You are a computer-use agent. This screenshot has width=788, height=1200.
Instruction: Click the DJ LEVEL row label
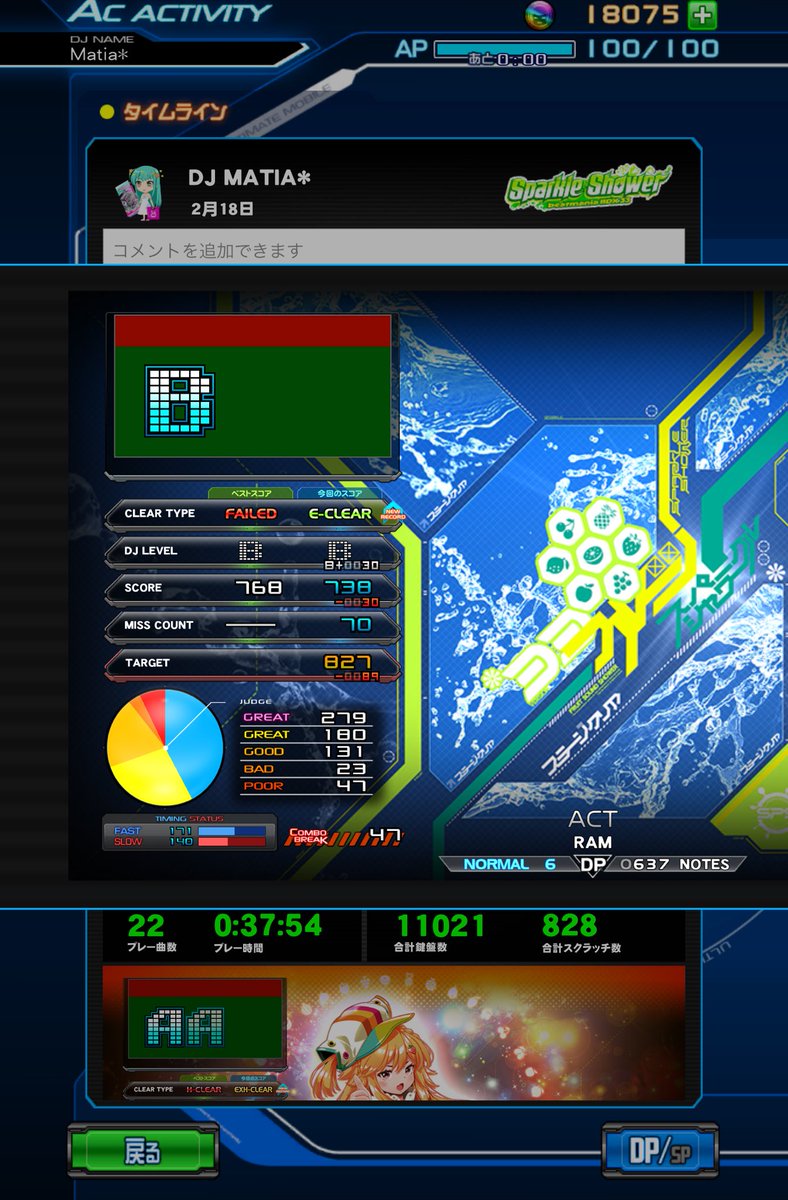[x=151, y=551]
